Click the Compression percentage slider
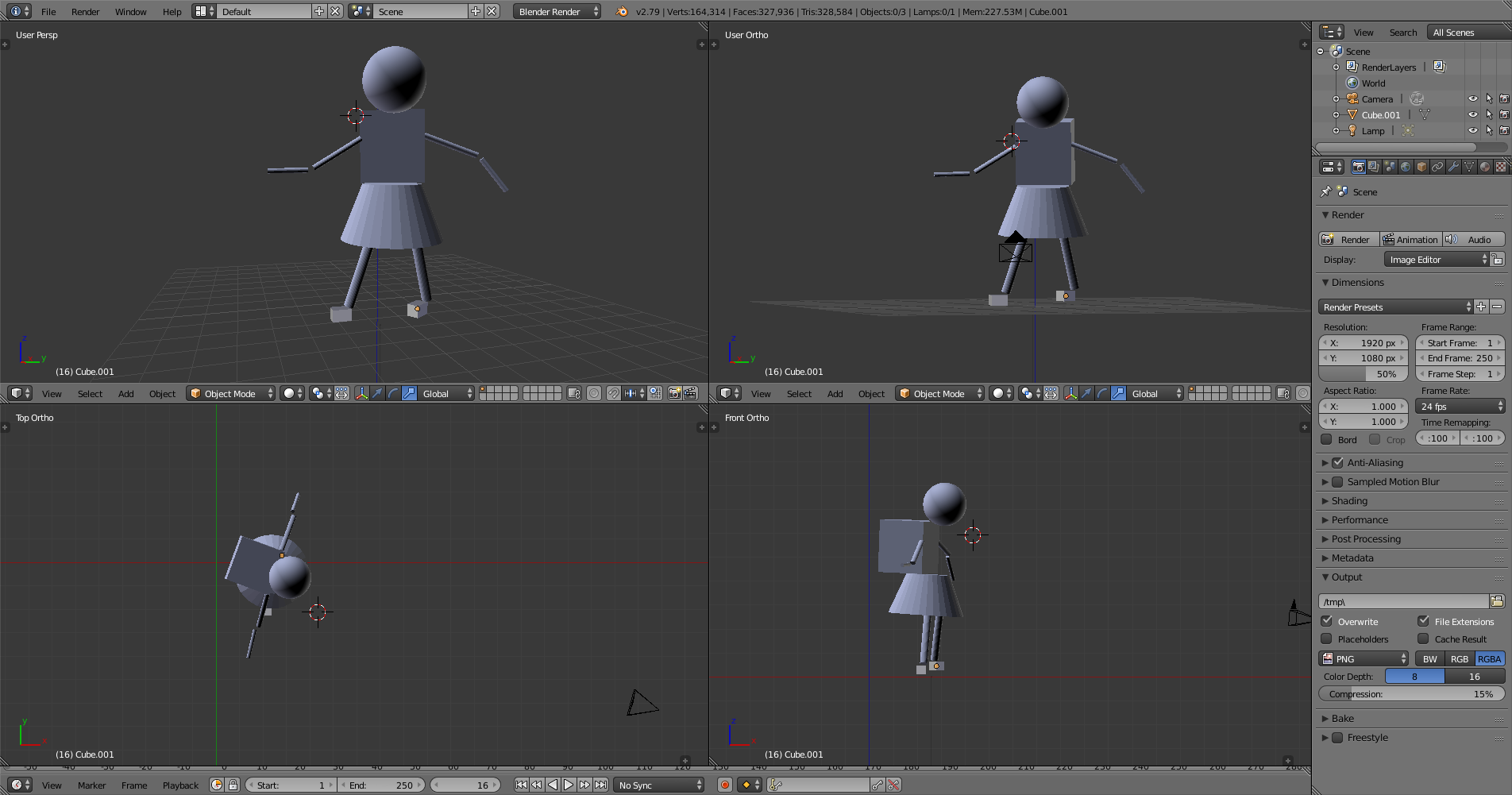The height and width of the screenshot is (795, 1512). (x=1411, y=693)
